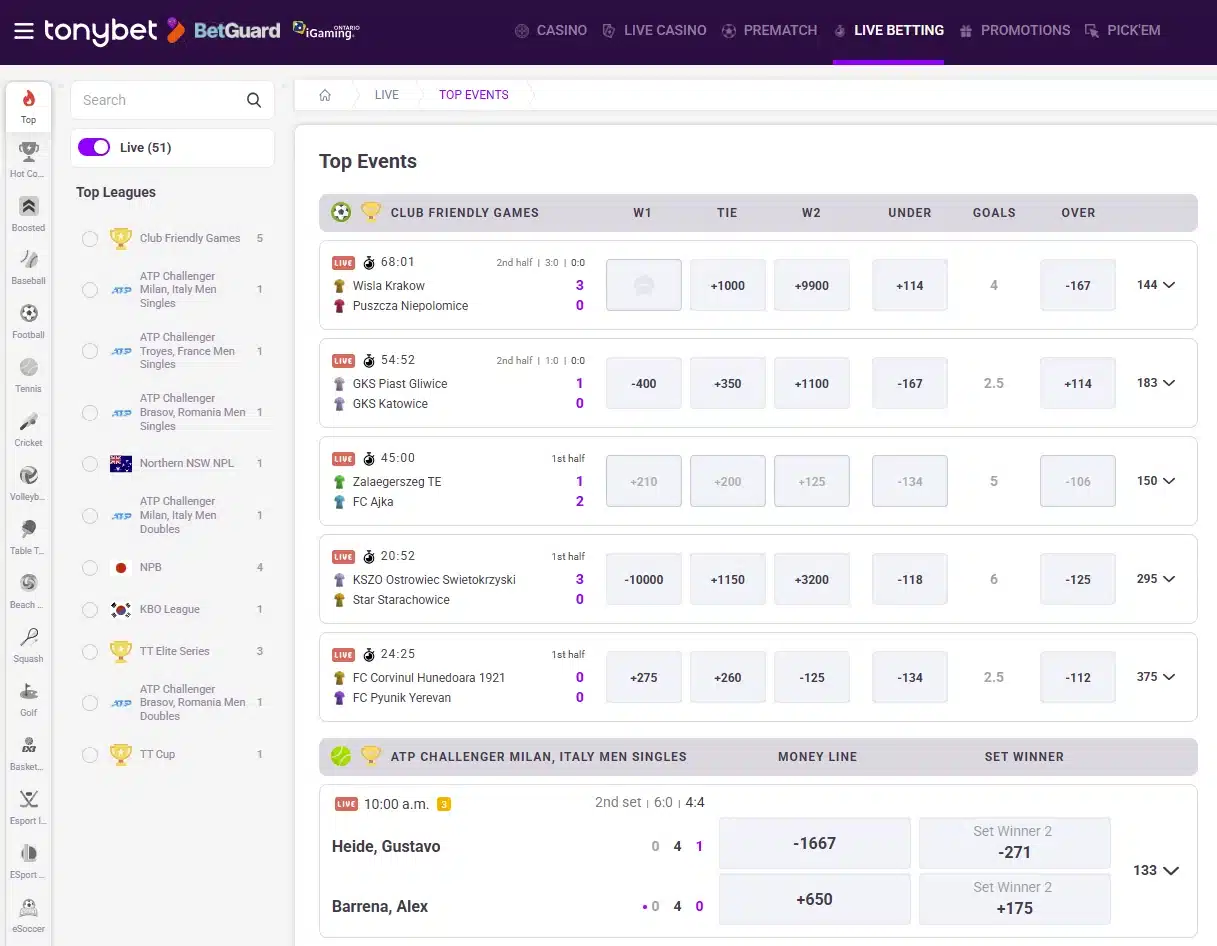
Task: Open the Casino tab
Action: tap(551, 30)
